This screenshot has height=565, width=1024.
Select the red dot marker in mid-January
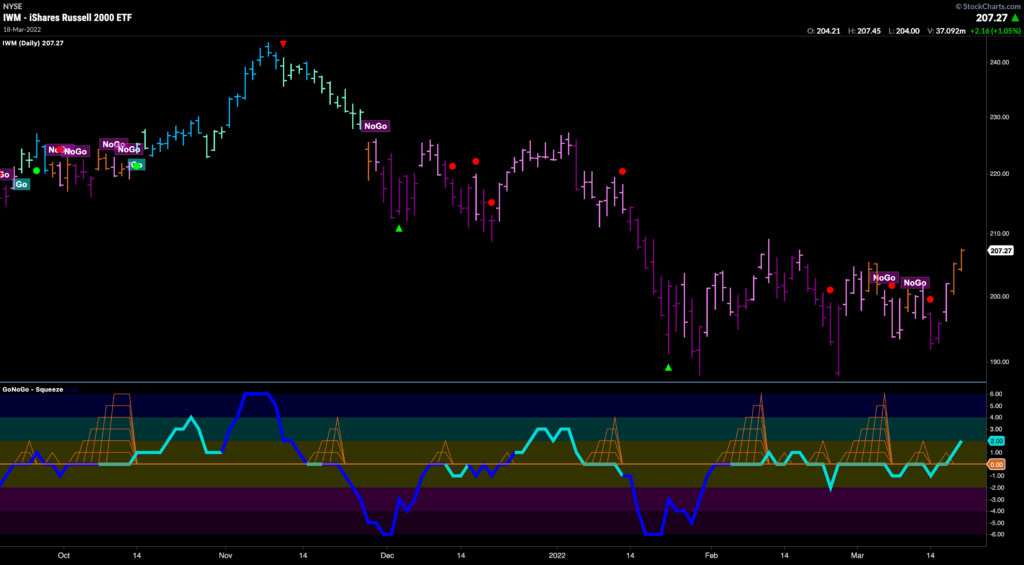coord(623,171)
